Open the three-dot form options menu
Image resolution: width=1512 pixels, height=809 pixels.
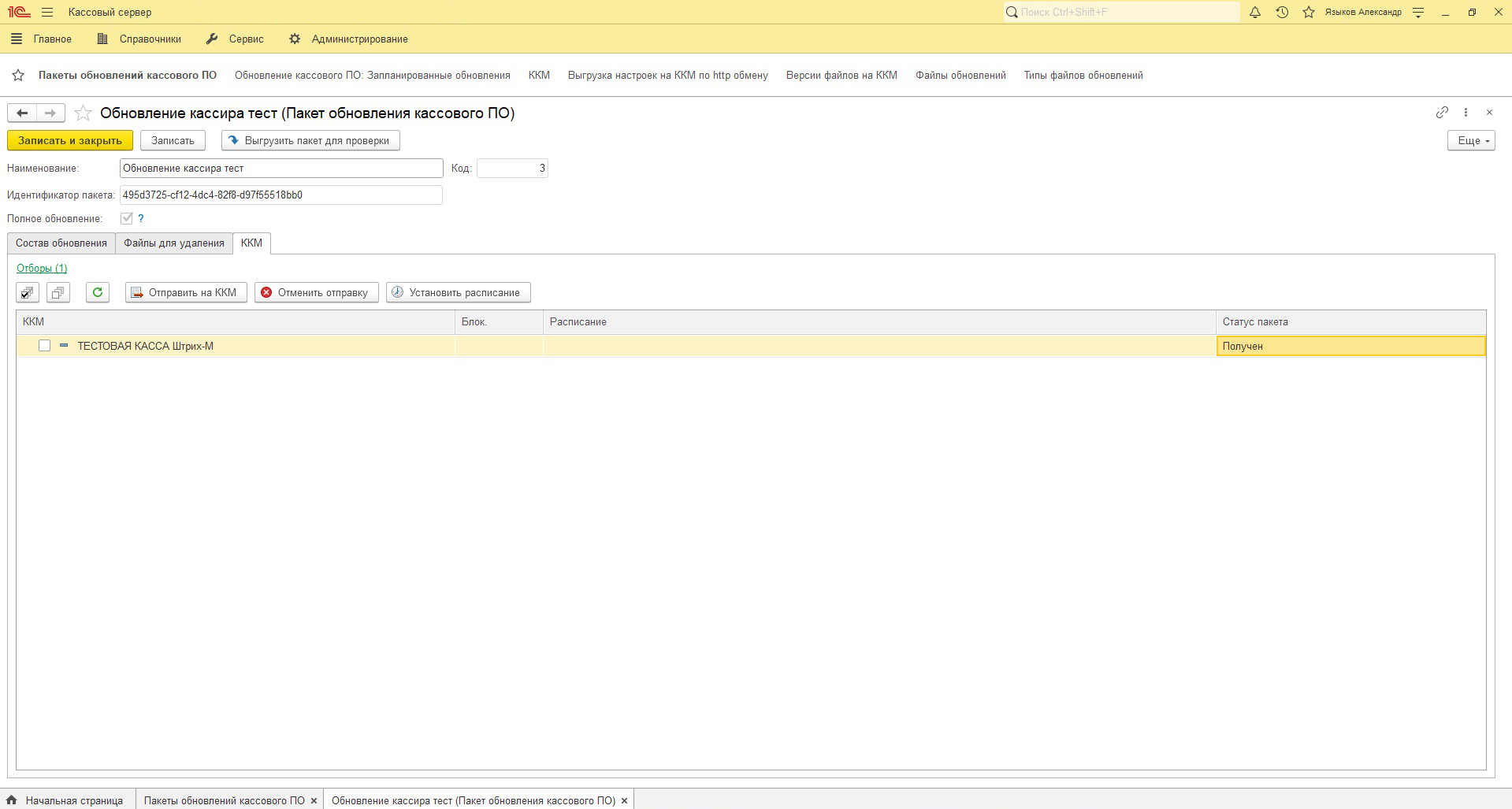coord(1466,113)
